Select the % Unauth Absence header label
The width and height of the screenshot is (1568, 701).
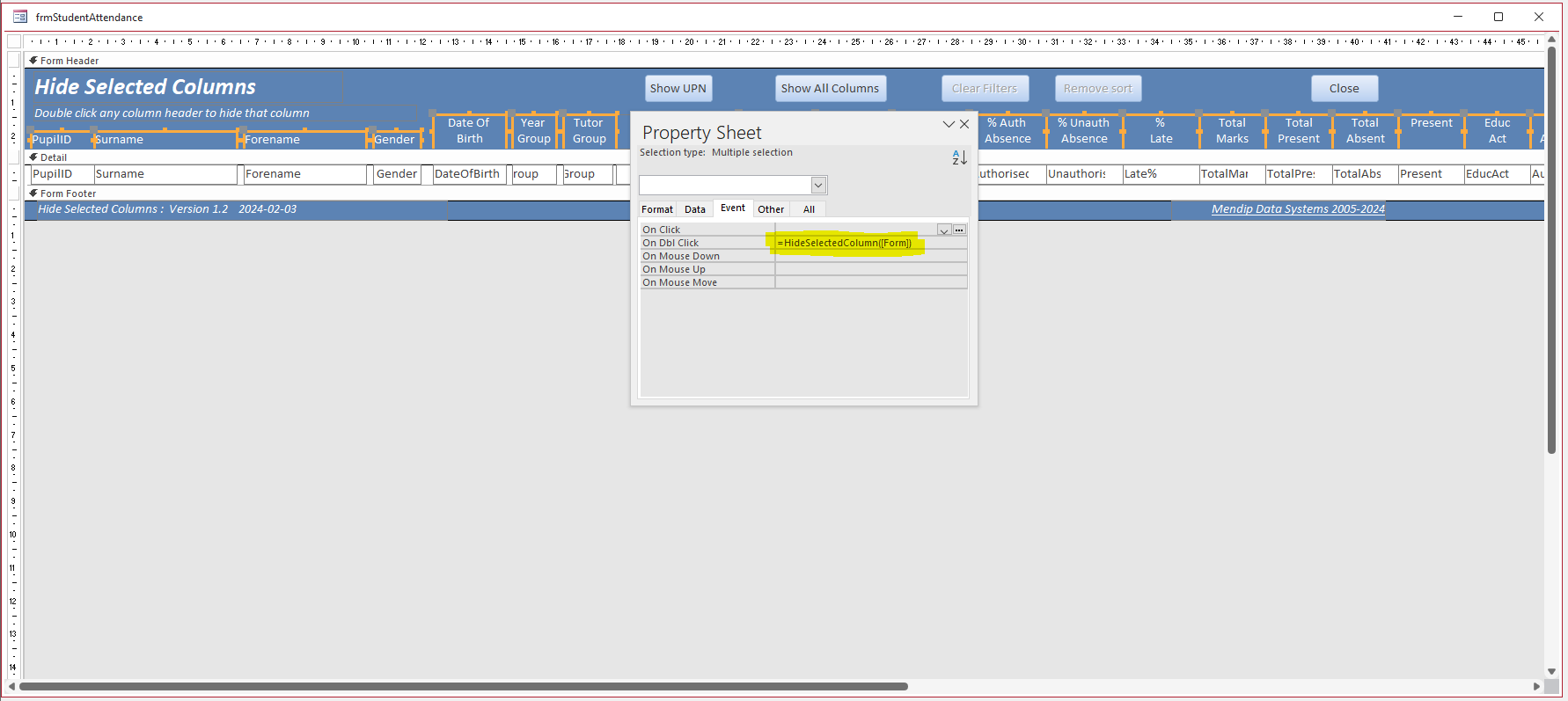(x=1084, y=130)
